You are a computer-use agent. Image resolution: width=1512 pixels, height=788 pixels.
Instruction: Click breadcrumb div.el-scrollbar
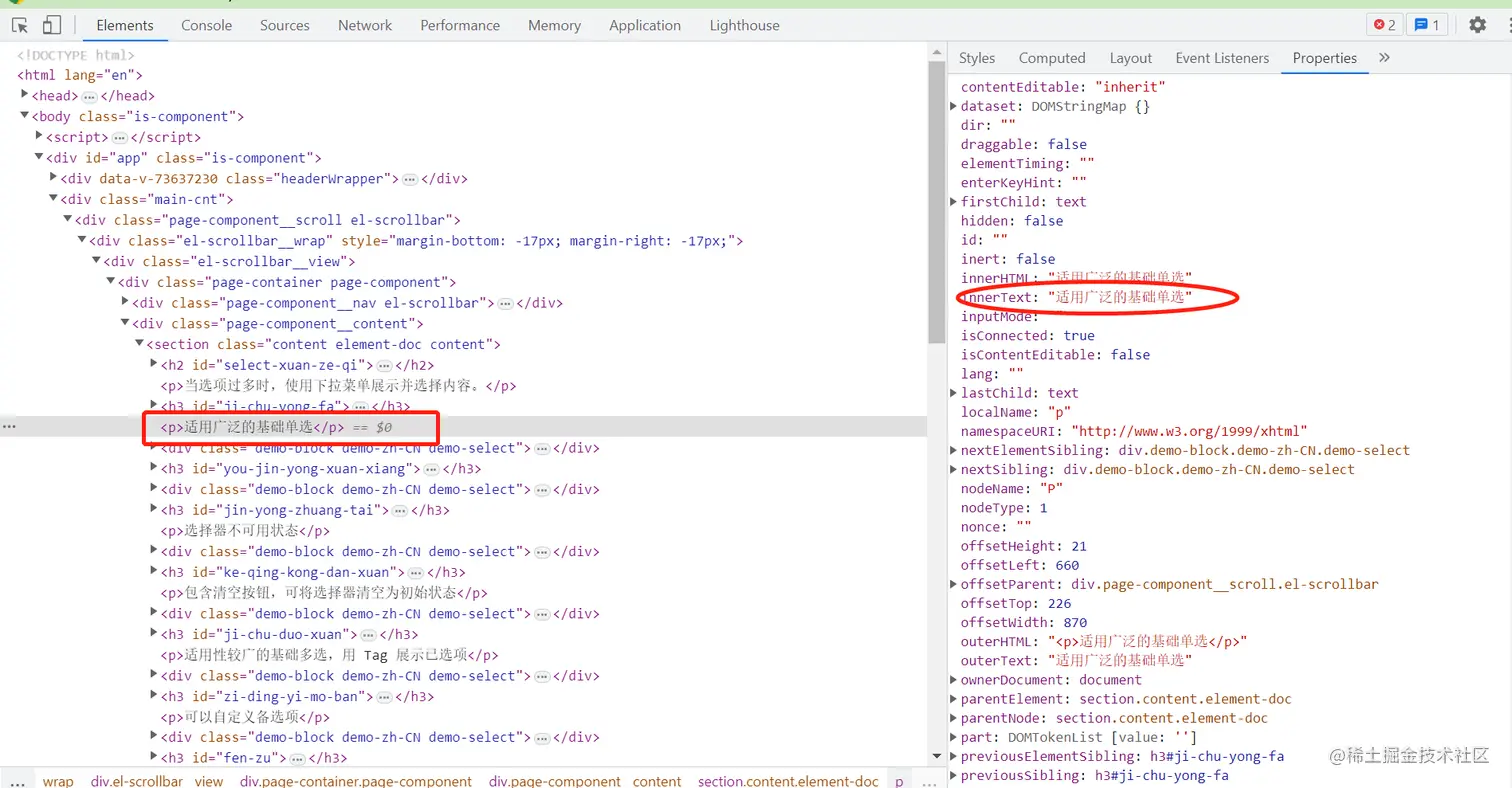137,781
